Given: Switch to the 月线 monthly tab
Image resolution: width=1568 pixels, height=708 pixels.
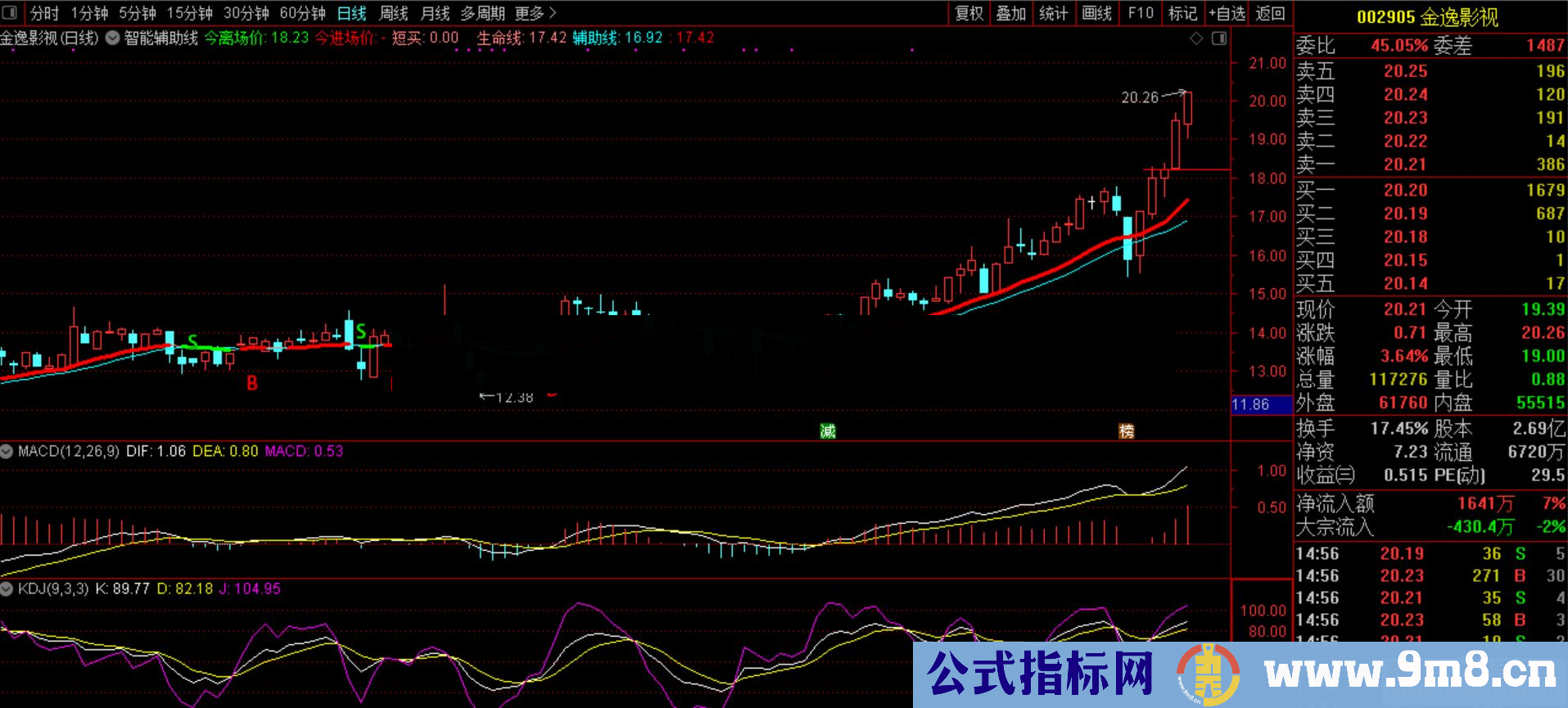Looking at the screenshot, I should [435, 13].
